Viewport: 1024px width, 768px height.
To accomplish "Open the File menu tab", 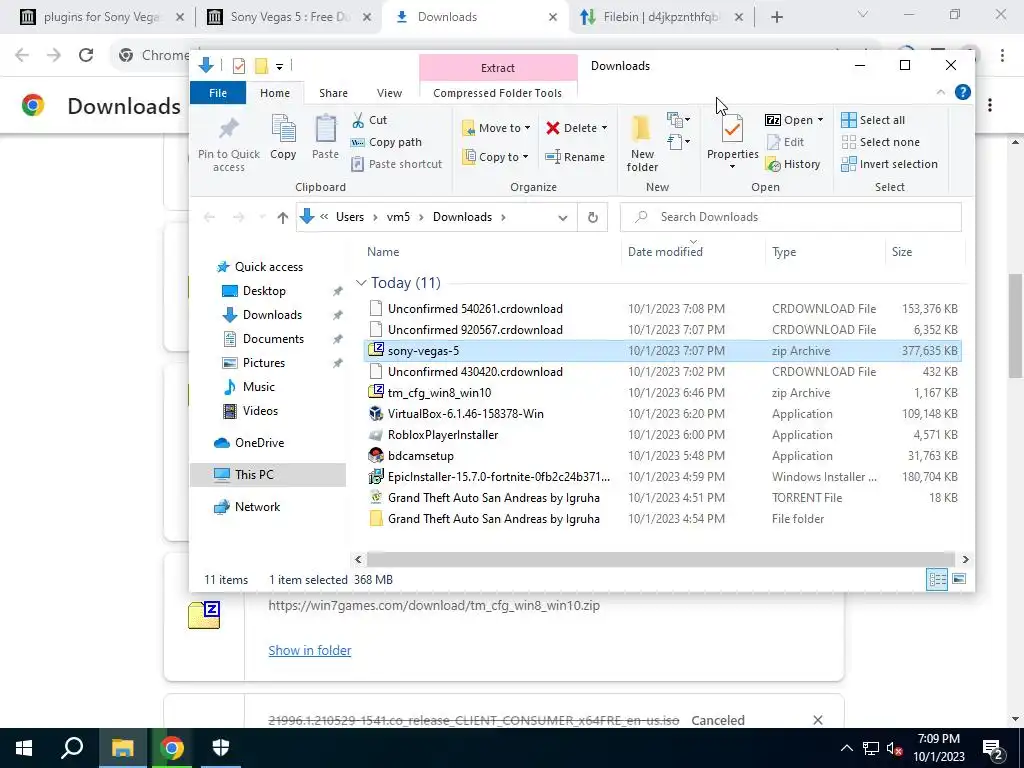I will click(x=218, y=93).
